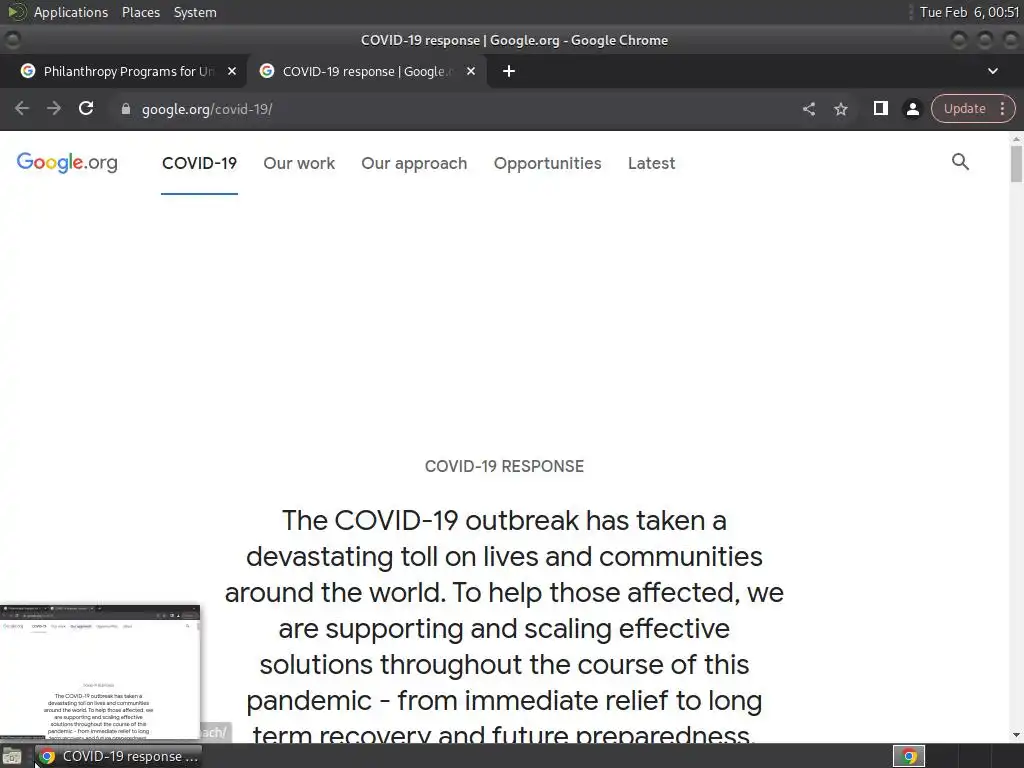Click scrollbar up arrow
This screenshot has height=768, width=1024.
1016,138
